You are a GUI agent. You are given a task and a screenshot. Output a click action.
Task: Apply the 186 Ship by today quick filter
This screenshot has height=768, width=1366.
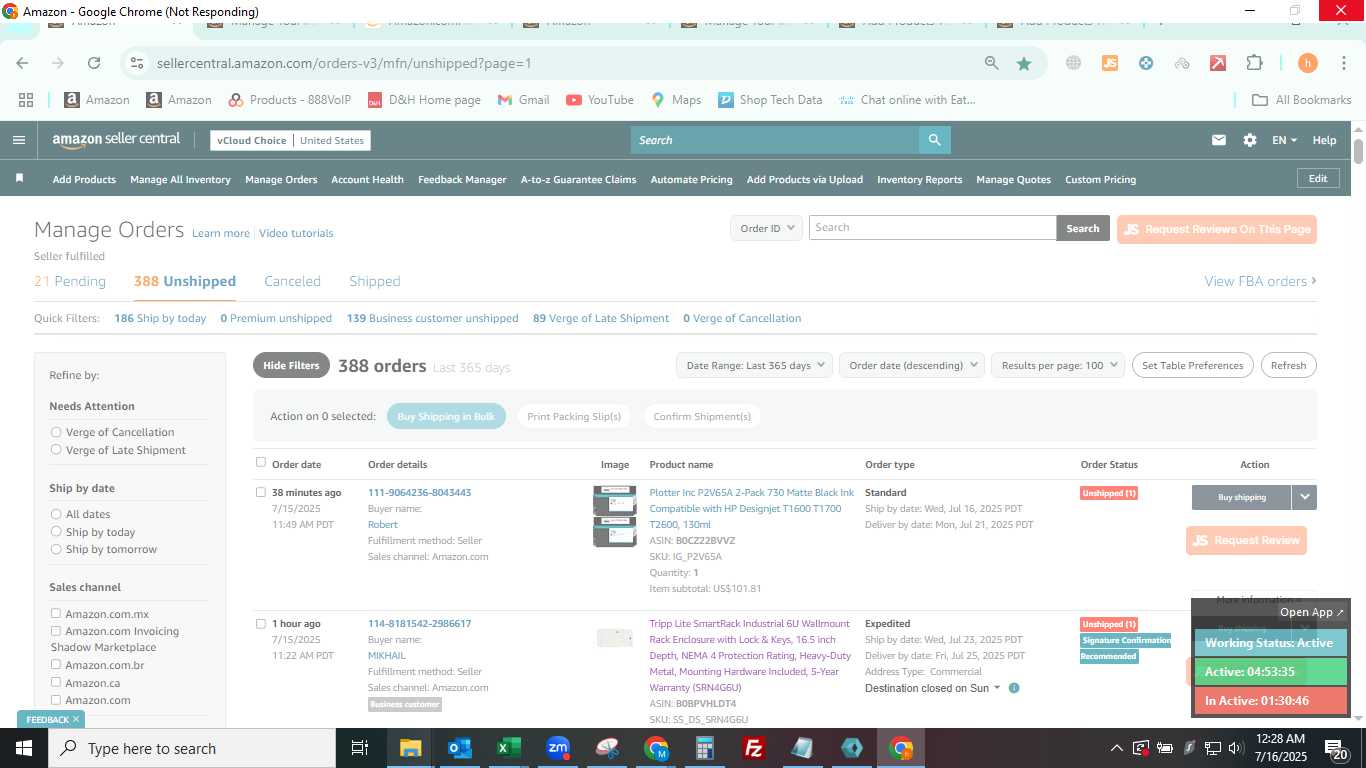[160, 318]
